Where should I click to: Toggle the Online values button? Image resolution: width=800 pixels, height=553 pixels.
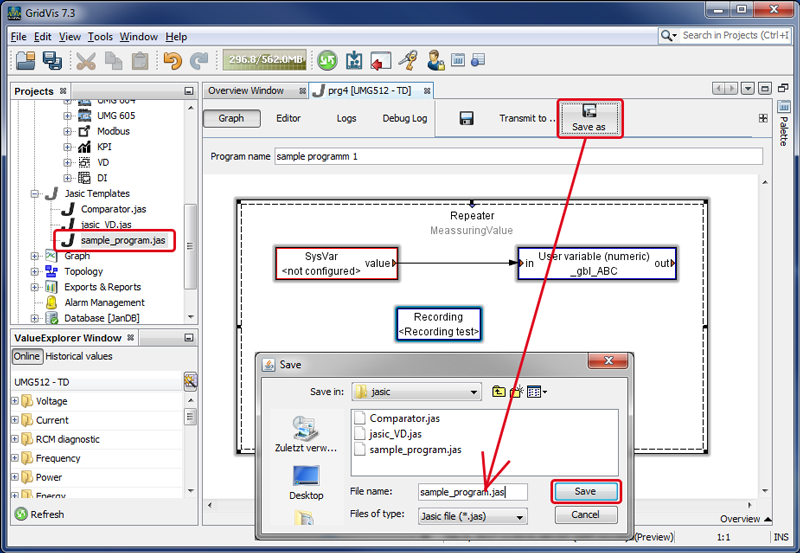point(27,357)
